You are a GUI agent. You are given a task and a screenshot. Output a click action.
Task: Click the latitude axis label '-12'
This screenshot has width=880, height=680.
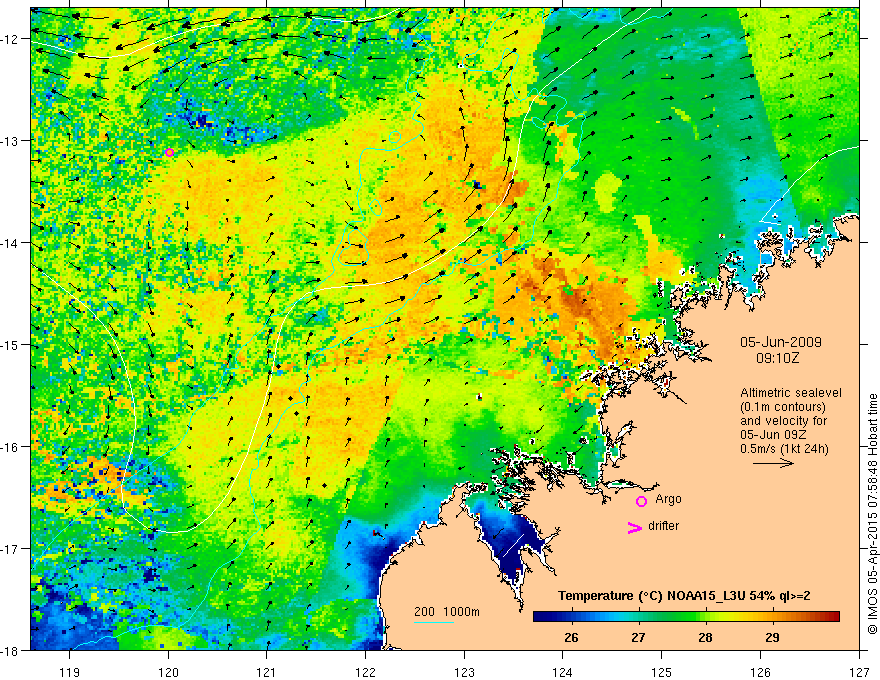pyautogui.click(x=11, y=39)
